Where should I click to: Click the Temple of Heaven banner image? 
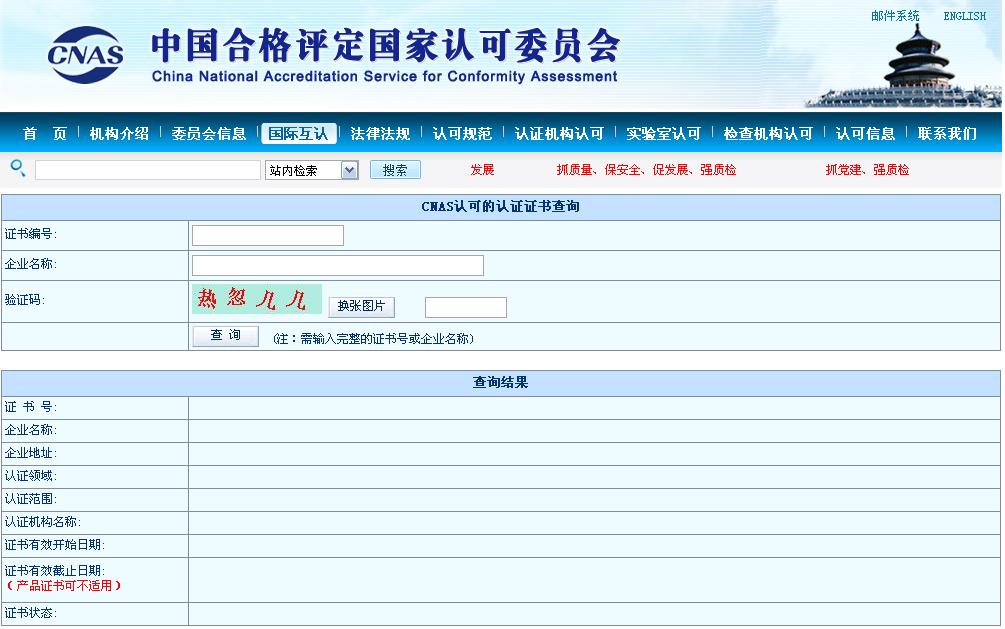click(x=905, y=67)
